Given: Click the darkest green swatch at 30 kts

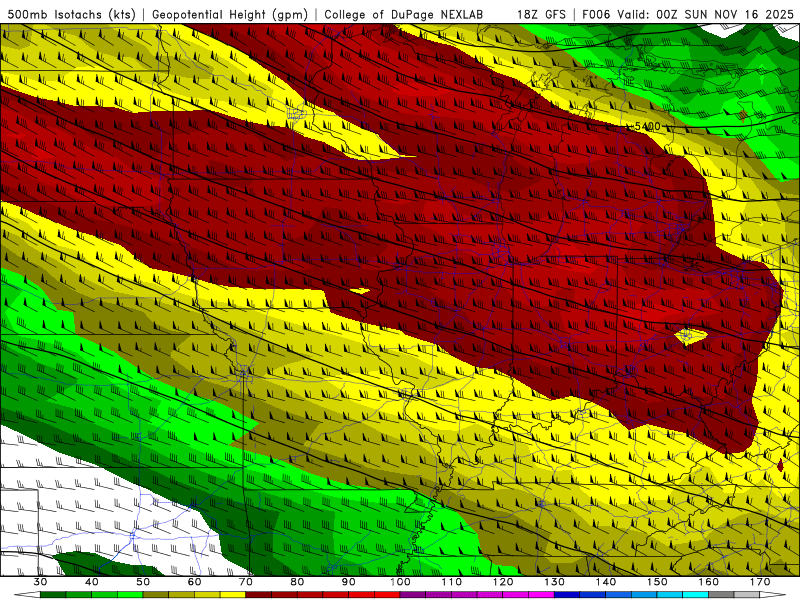Looking at the screenshot, I should click(53, 595).
